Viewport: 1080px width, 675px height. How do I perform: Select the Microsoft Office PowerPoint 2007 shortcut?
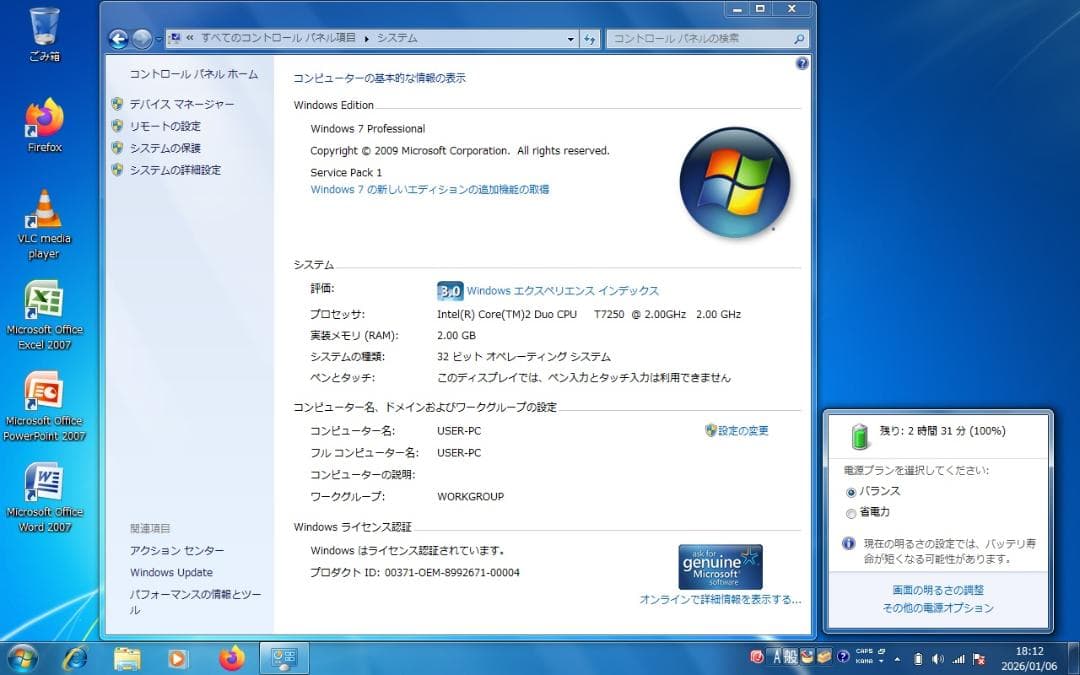44,406
